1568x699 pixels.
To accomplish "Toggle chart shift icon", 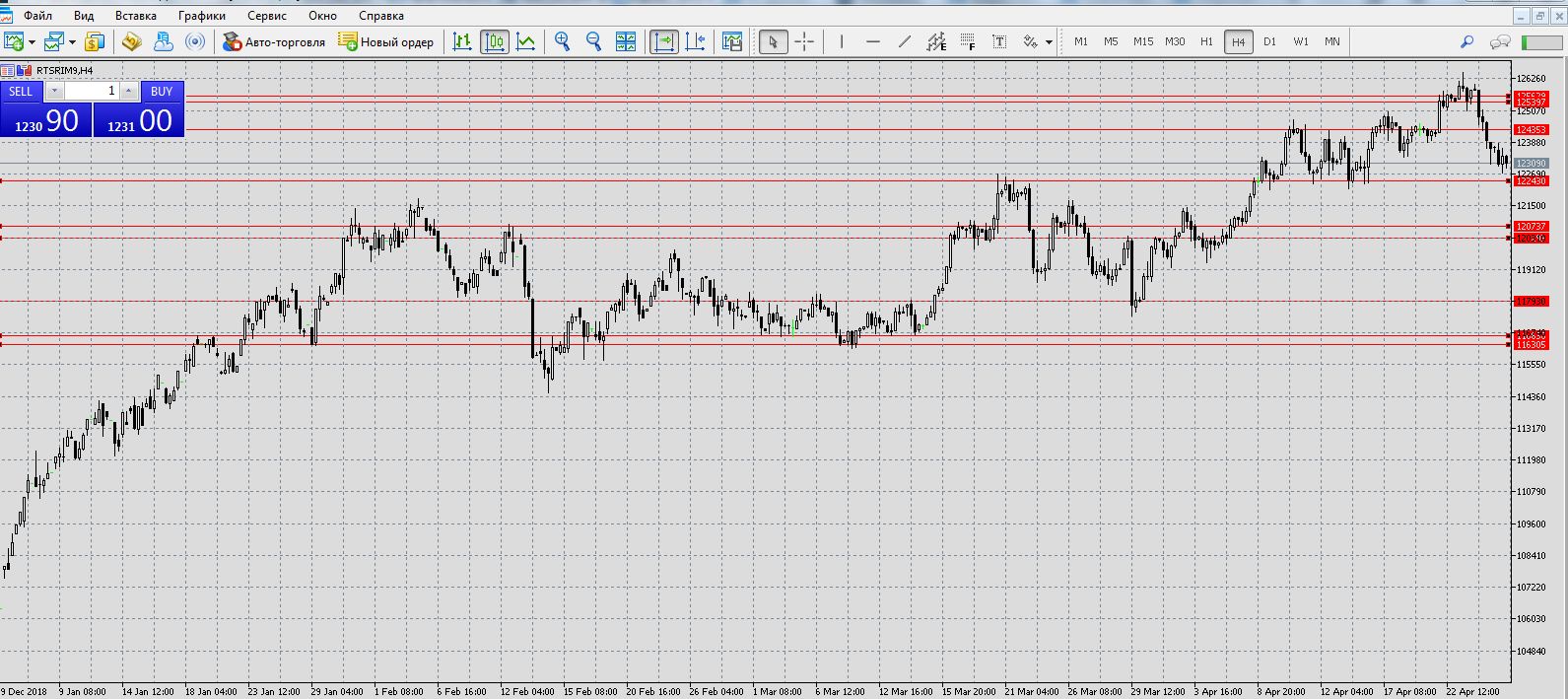I will pos(696,41).
